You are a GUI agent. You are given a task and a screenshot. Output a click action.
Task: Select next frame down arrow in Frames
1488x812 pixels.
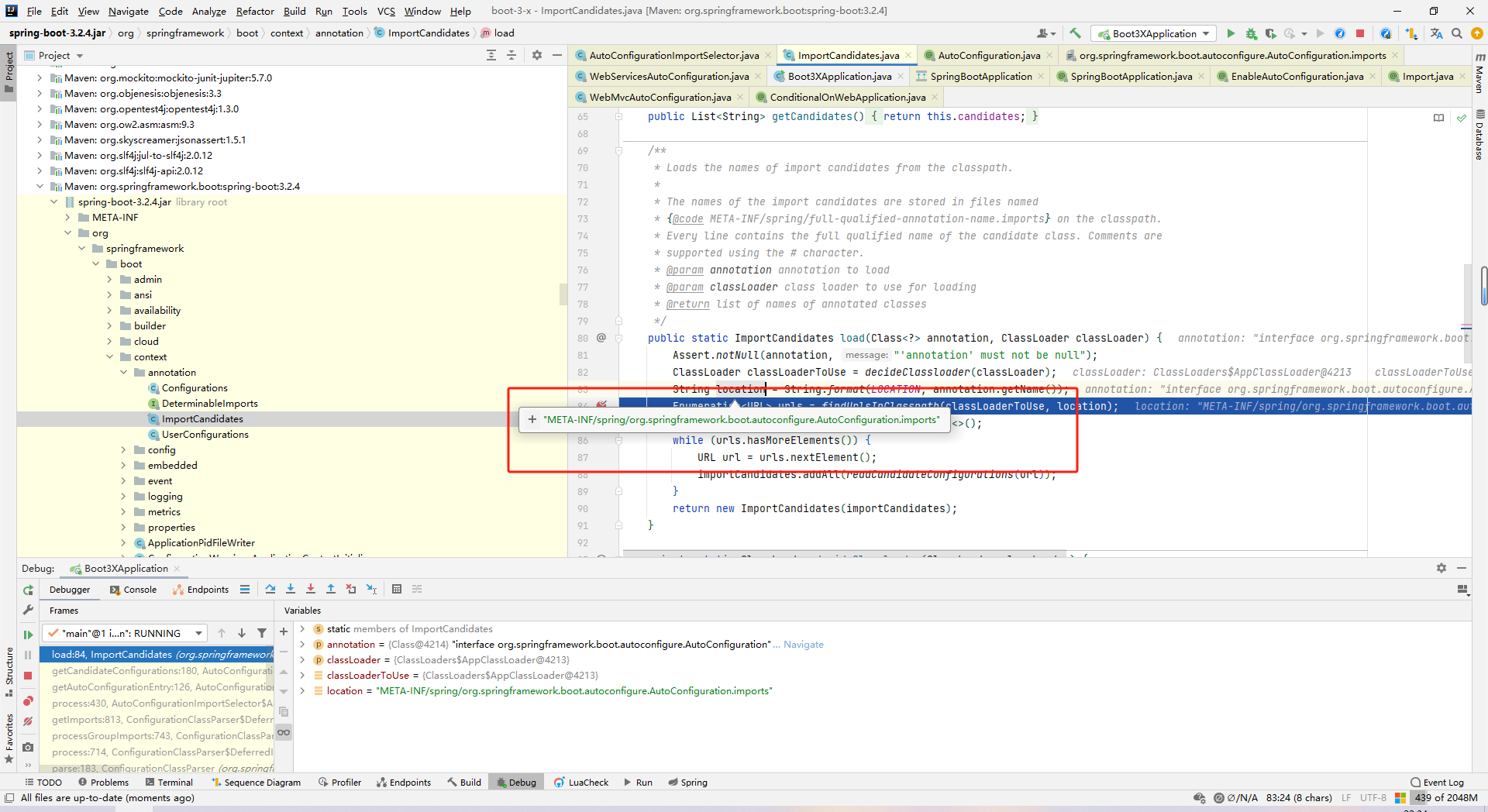coord(242,633)
